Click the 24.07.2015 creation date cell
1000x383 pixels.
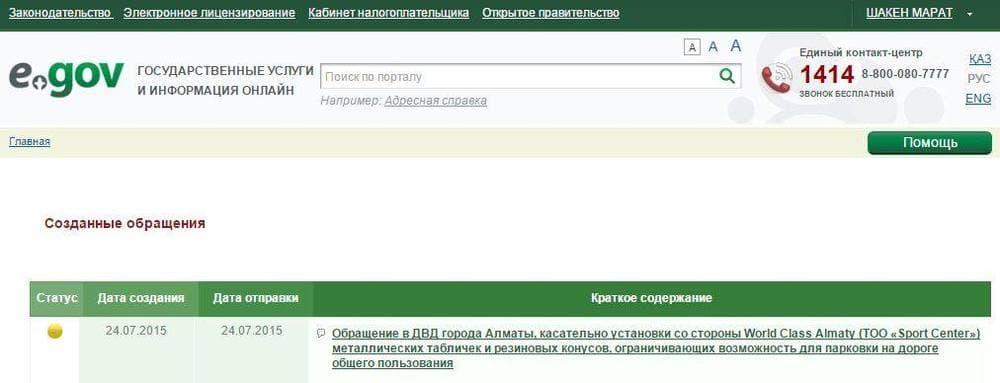click(136, 331)
